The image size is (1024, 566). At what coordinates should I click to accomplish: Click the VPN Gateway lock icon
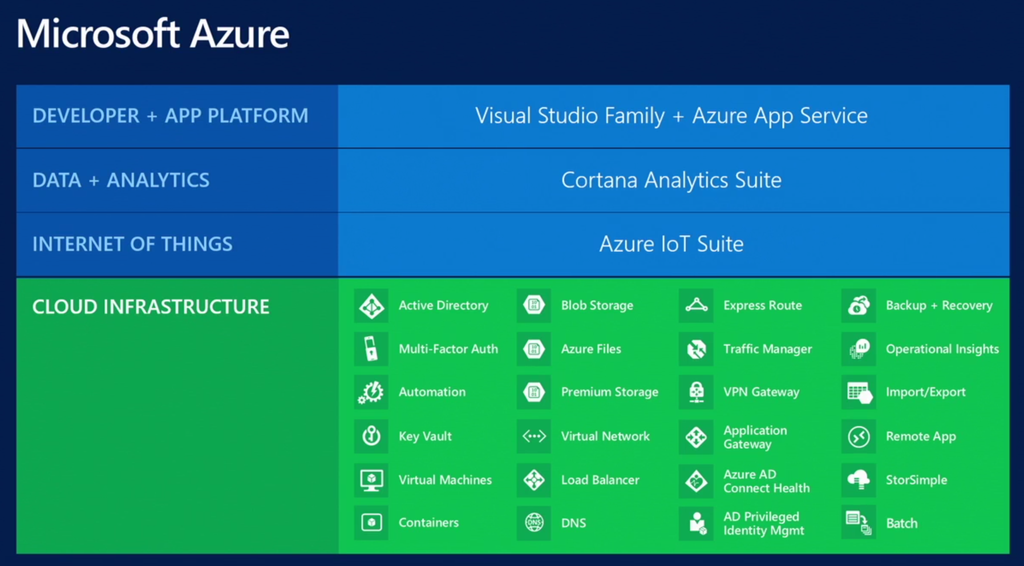click(696, 393)
